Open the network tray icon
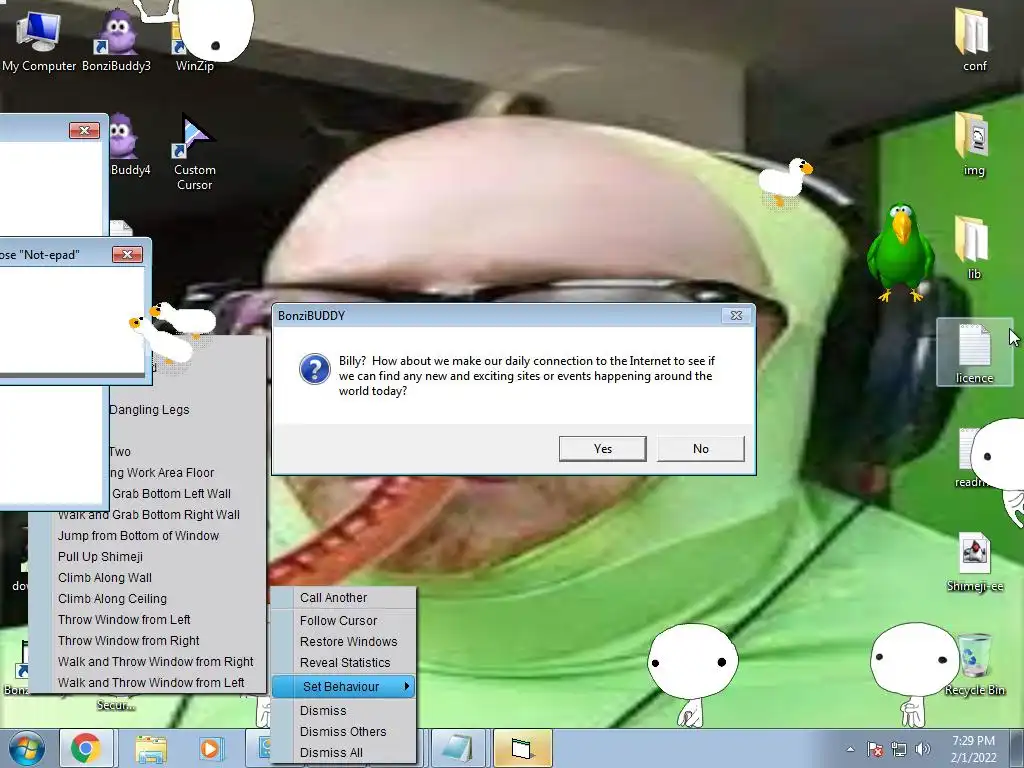The image size is (1024, 768). (899, 749)
